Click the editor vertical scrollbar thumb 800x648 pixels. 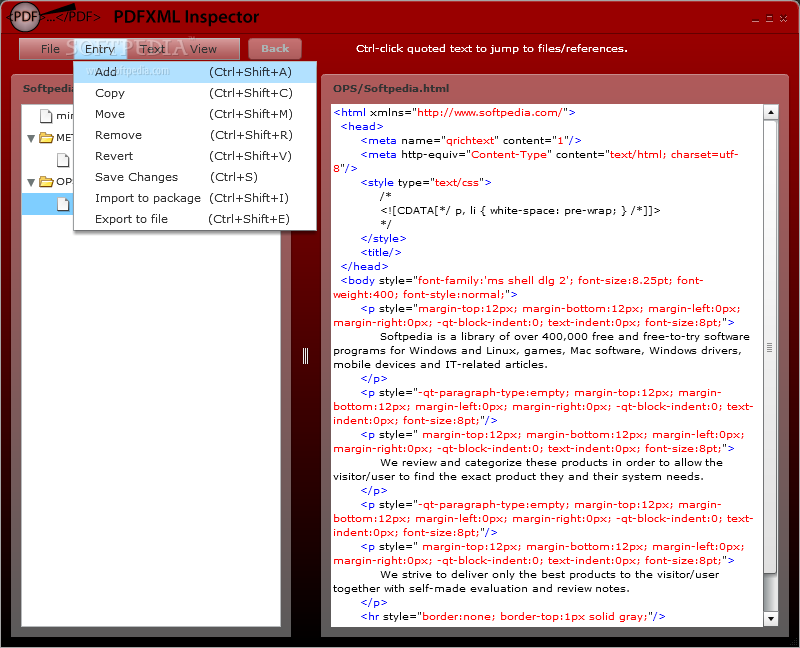770,347
